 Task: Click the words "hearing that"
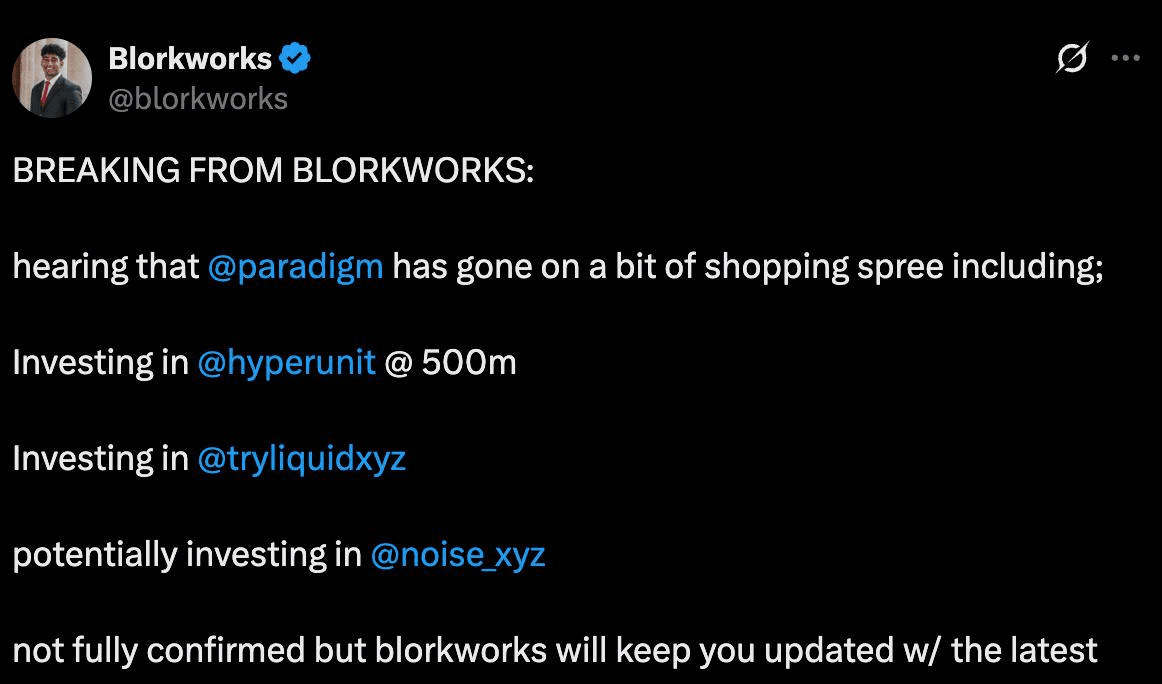tap(106, 267)
